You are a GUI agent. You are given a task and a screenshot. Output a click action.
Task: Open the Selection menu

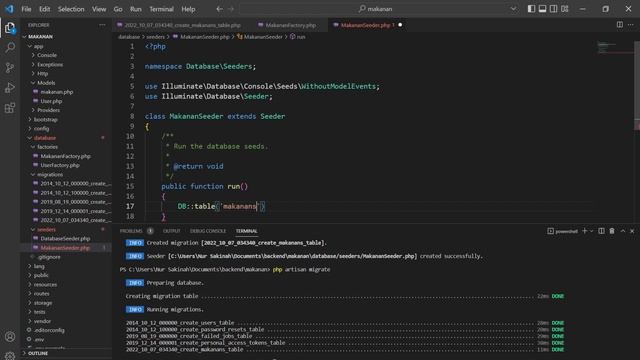71,9
